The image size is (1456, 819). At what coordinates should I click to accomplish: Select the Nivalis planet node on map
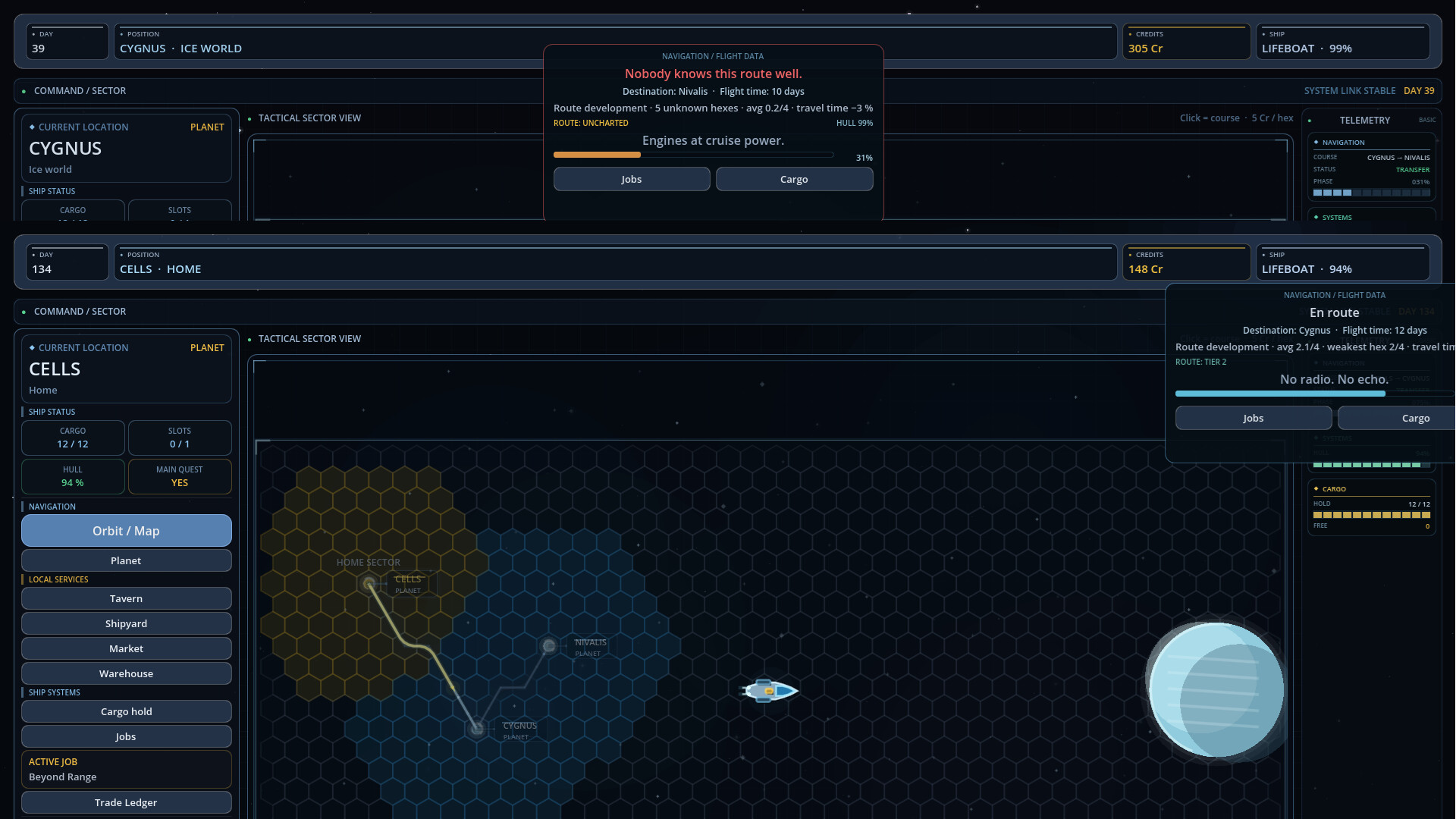pos(549,646)
